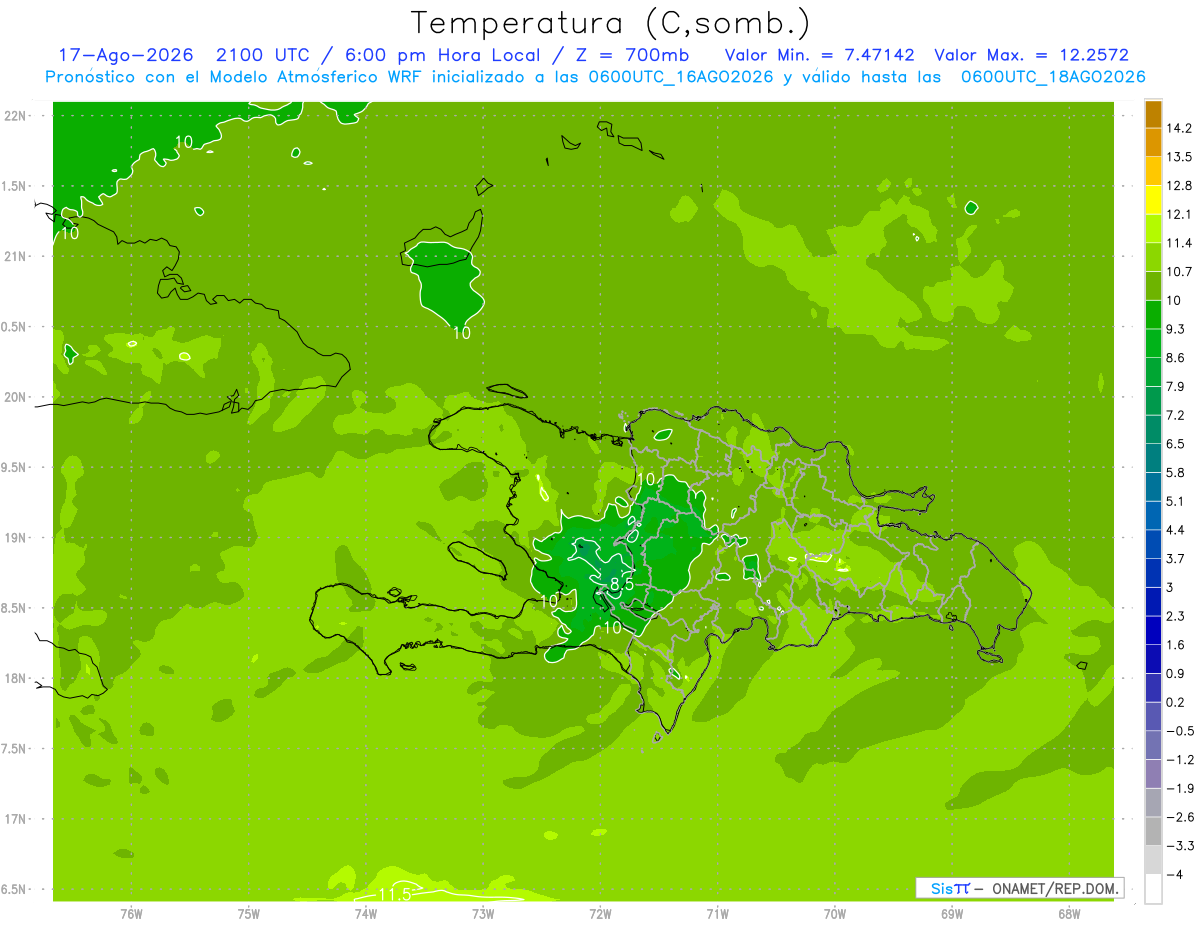This screenshot has width=1200, height=927.
Task: Click the '13.5' colorbar value
Action: (x=1179, y=157)
